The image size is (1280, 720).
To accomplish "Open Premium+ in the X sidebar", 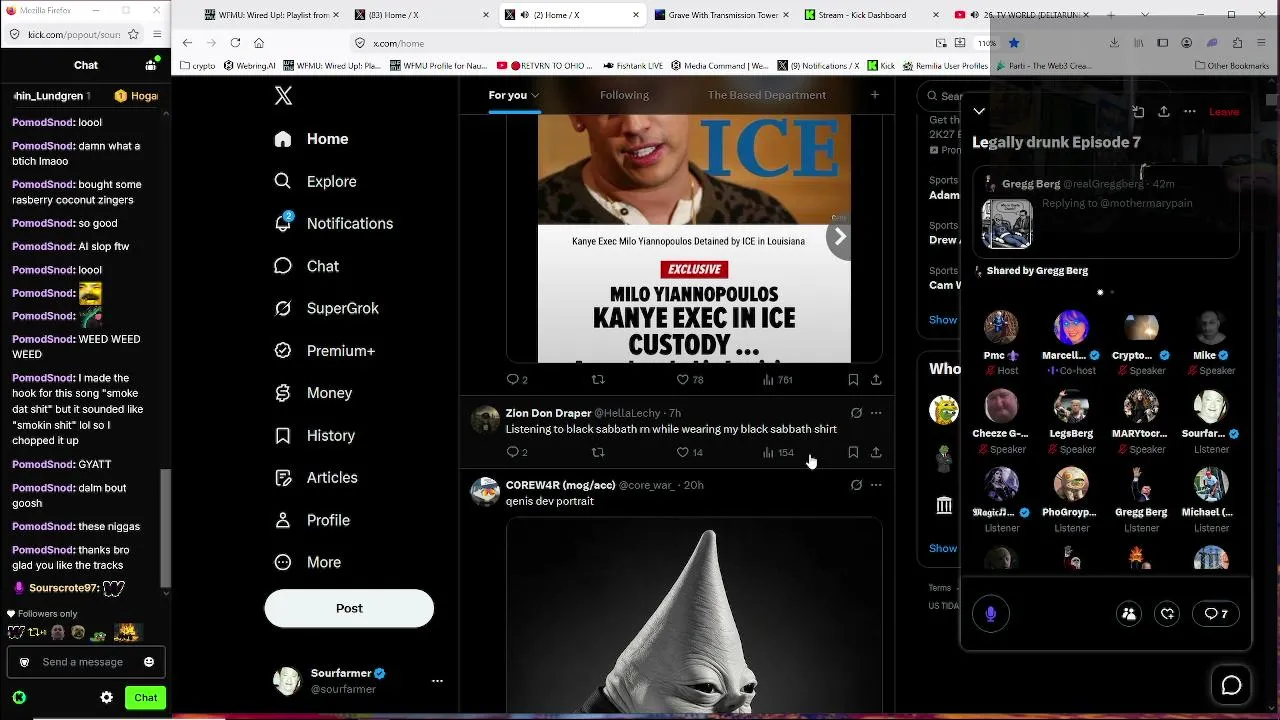I will point(324,351).
